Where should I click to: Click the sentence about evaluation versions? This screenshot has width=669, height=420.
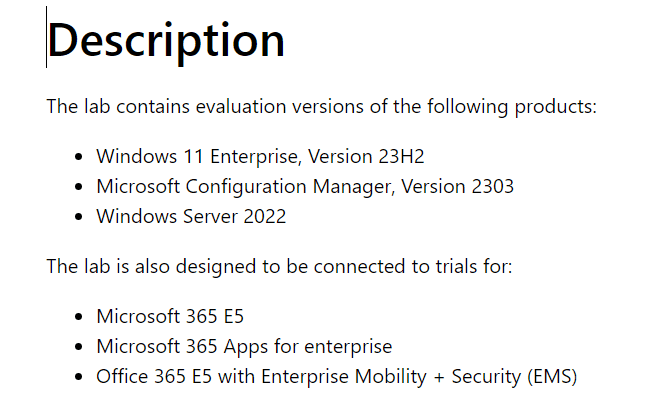[322, 106]
